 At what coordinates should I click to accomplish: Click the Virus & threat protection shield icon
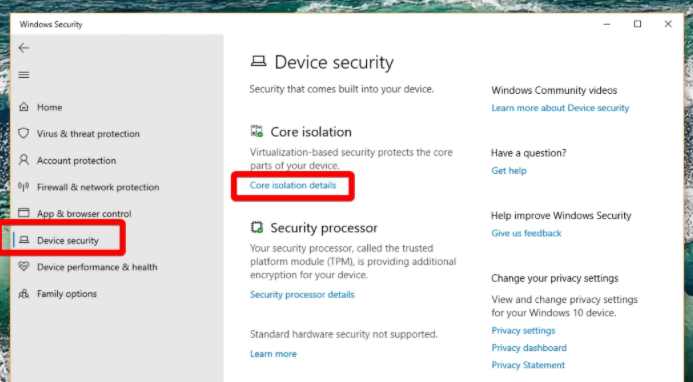click(x=24, y=134)
